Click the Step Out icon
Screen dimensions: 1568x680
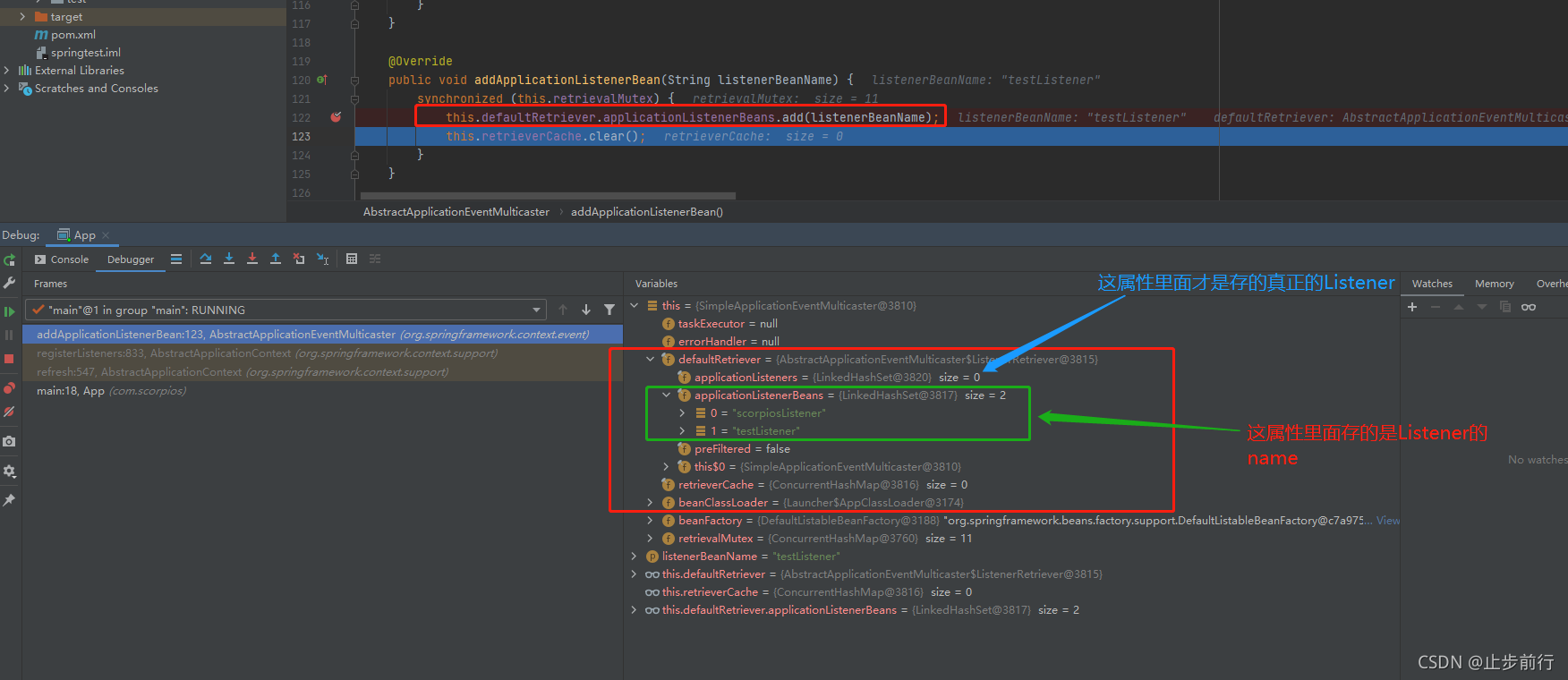(276, 259)
